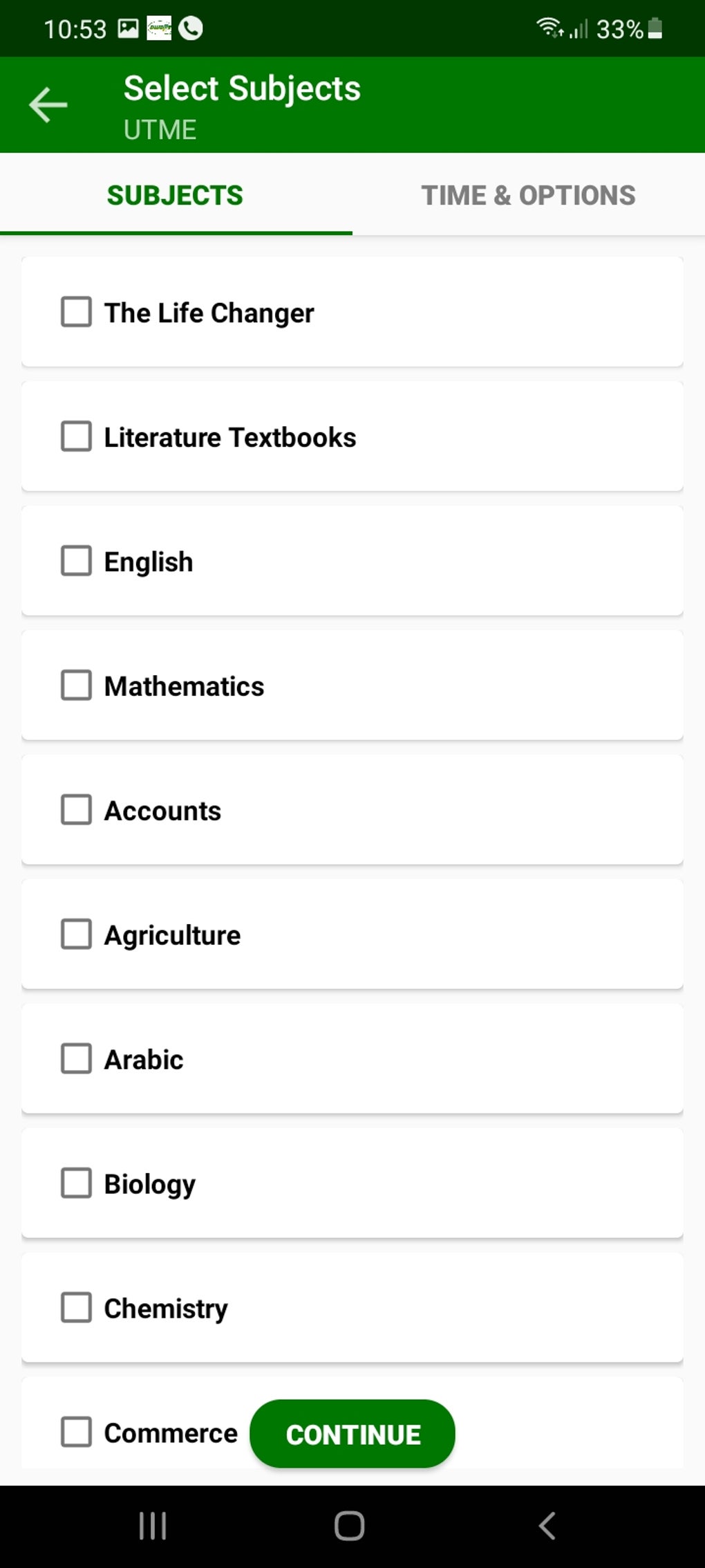Tap the image notification status icon
The height and width of the screenshot is (1568, 705).
129,28
